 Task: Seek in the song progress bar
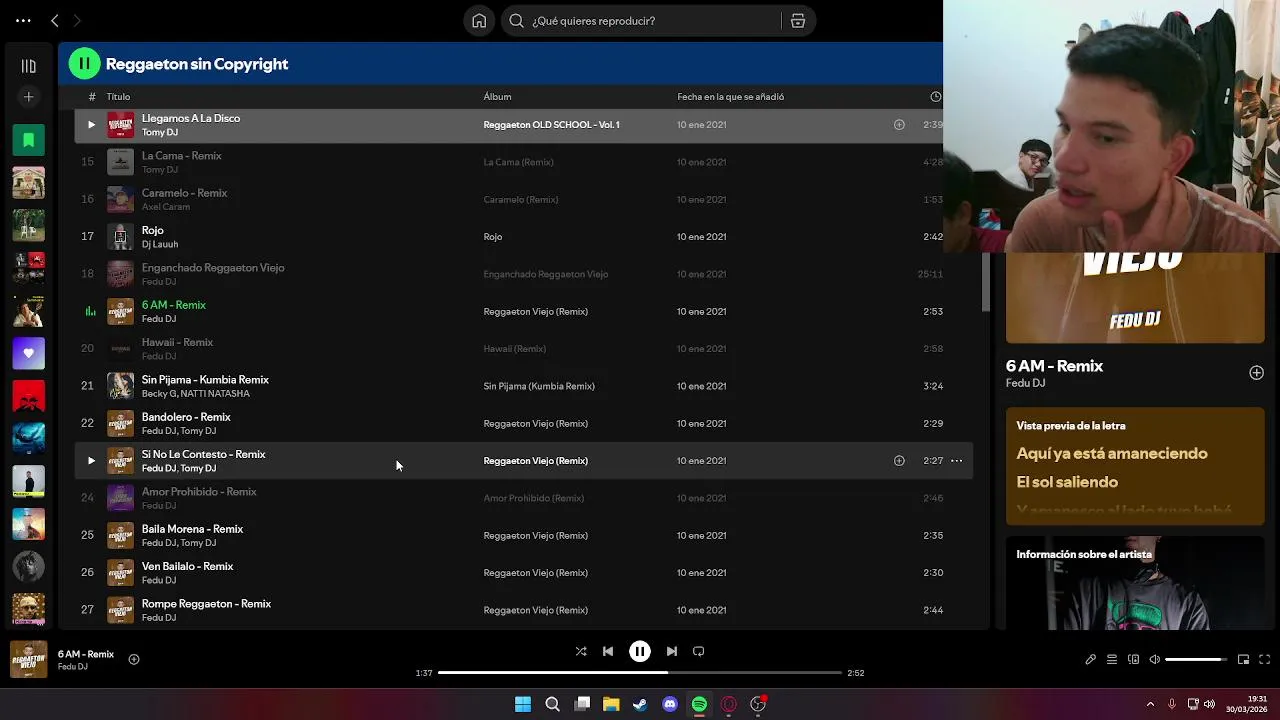click(x=640, y=673)
